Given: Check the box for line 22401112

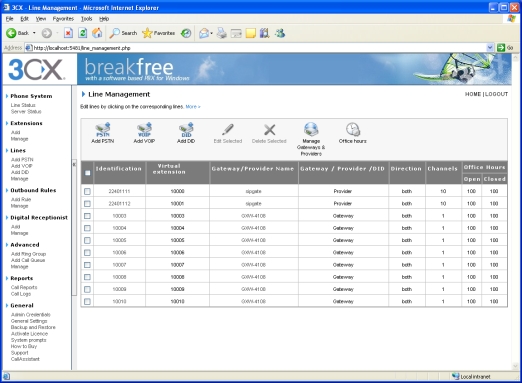Looking at the screenshot, I should tap(87, 203).
